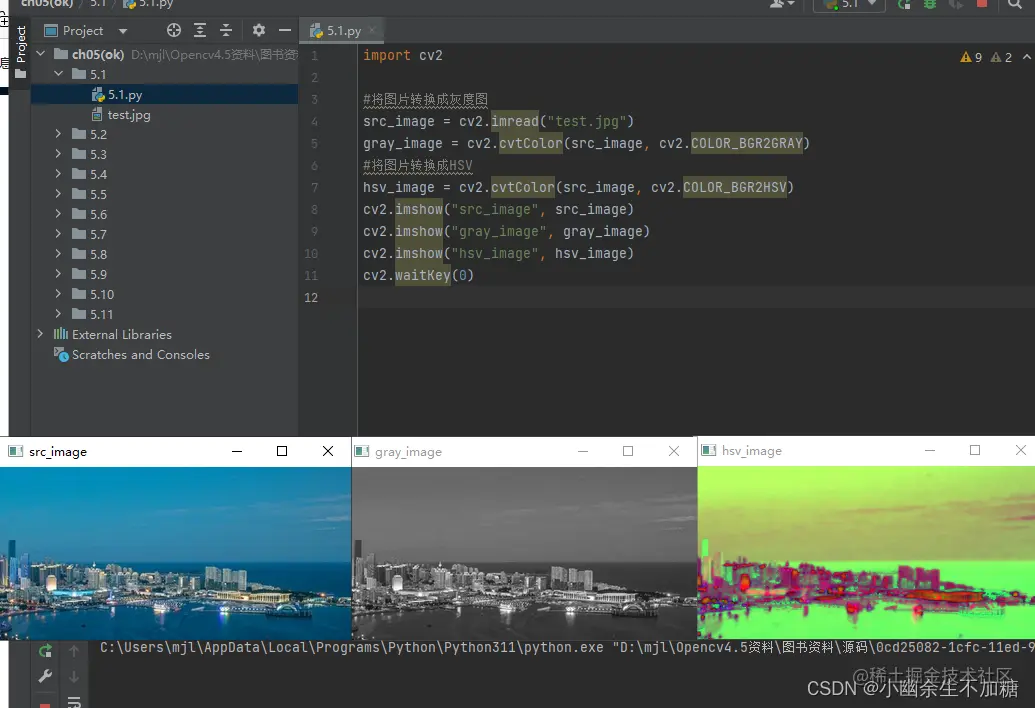
Task: Expand the 5.8 folder
Action: (59, 254)
